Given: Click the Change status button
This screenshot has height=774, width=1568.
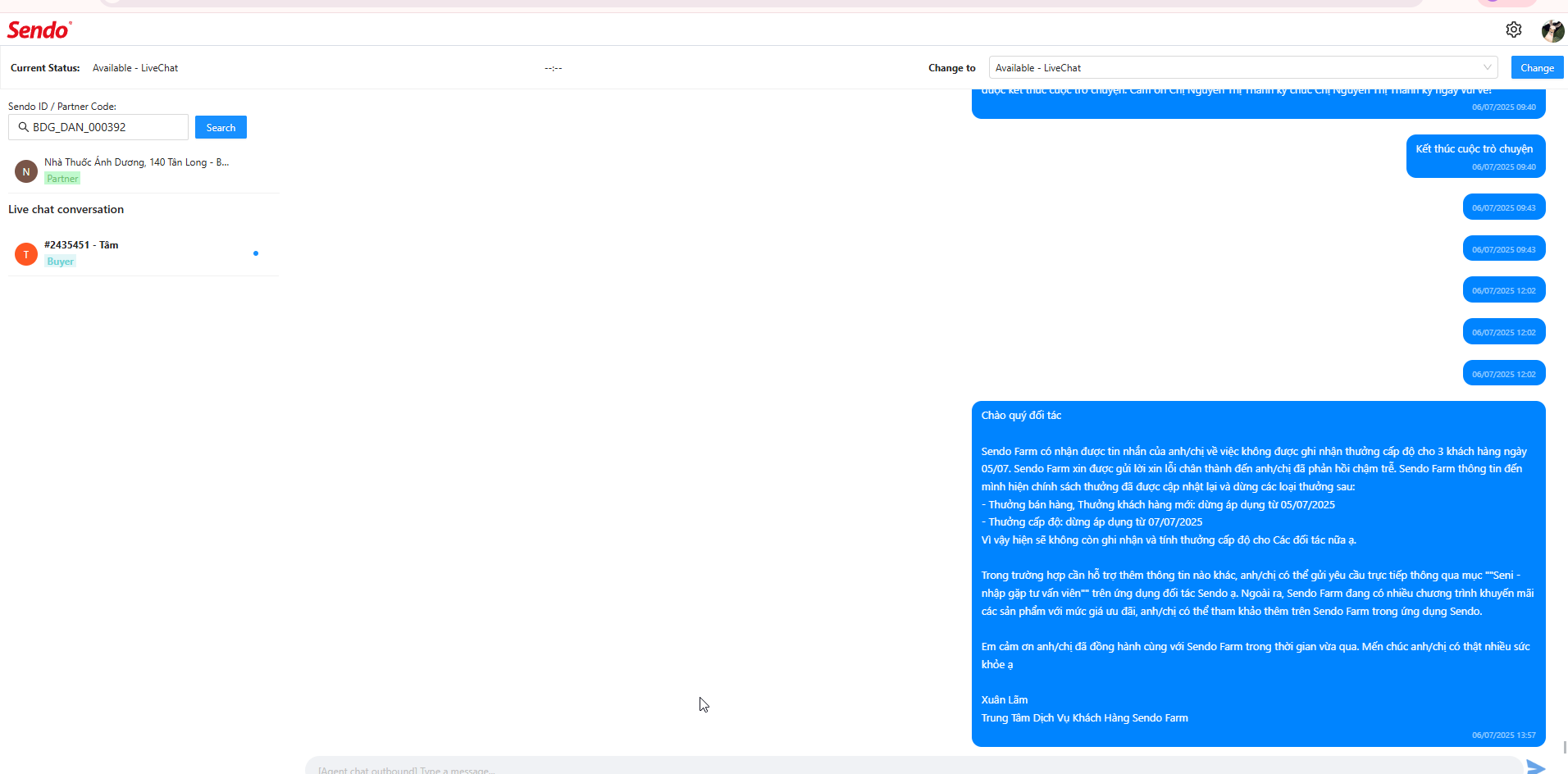Looking at the screenshot, I should [1537, 67].
